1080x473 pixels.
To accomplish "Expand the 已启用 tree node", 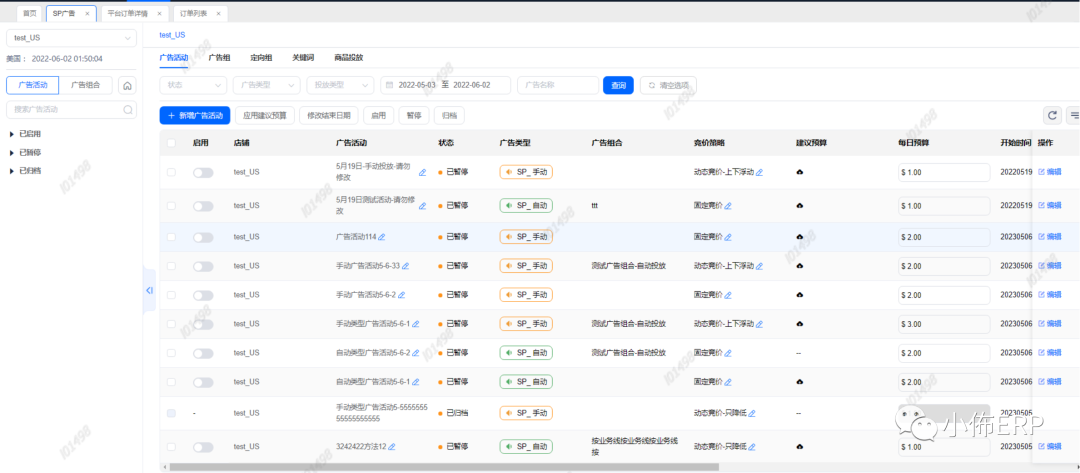I will 12,133.
